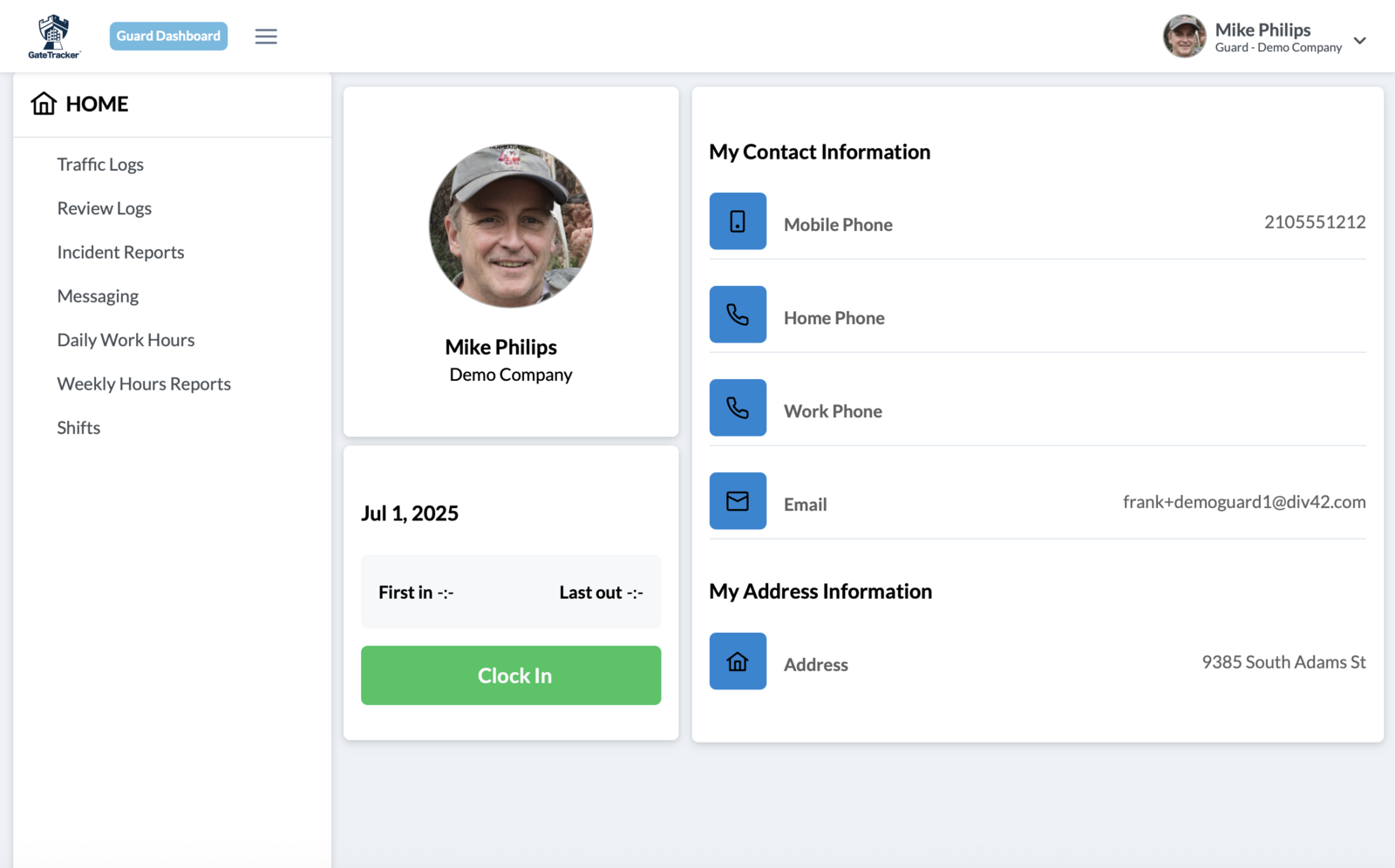This screenshot has height=868, width=1395.
Task: Click the email address frank+demoguard1@div42.com
Action: [1244, 502]
